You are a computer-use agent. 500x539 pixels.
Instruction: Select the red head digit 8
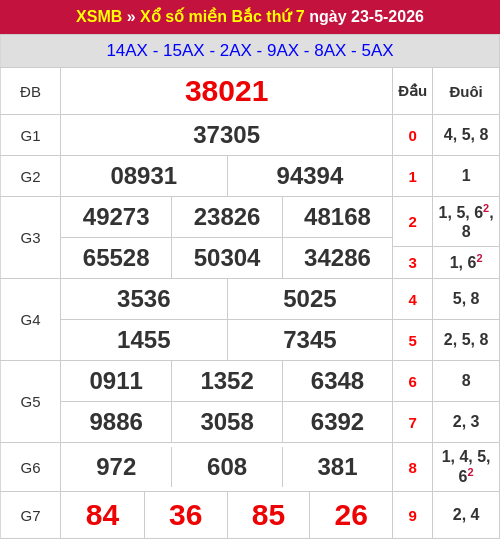(x=412, y=468)
